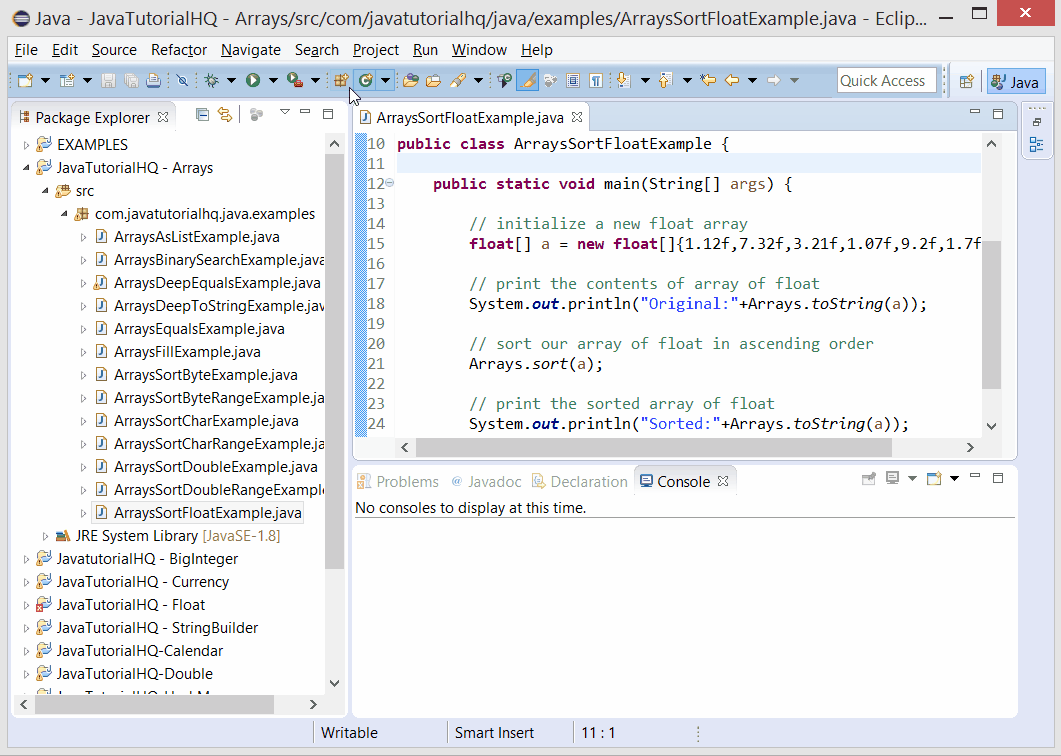This screenshot has width=1061, height=756.
Task: Expand the JRE System Library node
Action: [45, 536]
